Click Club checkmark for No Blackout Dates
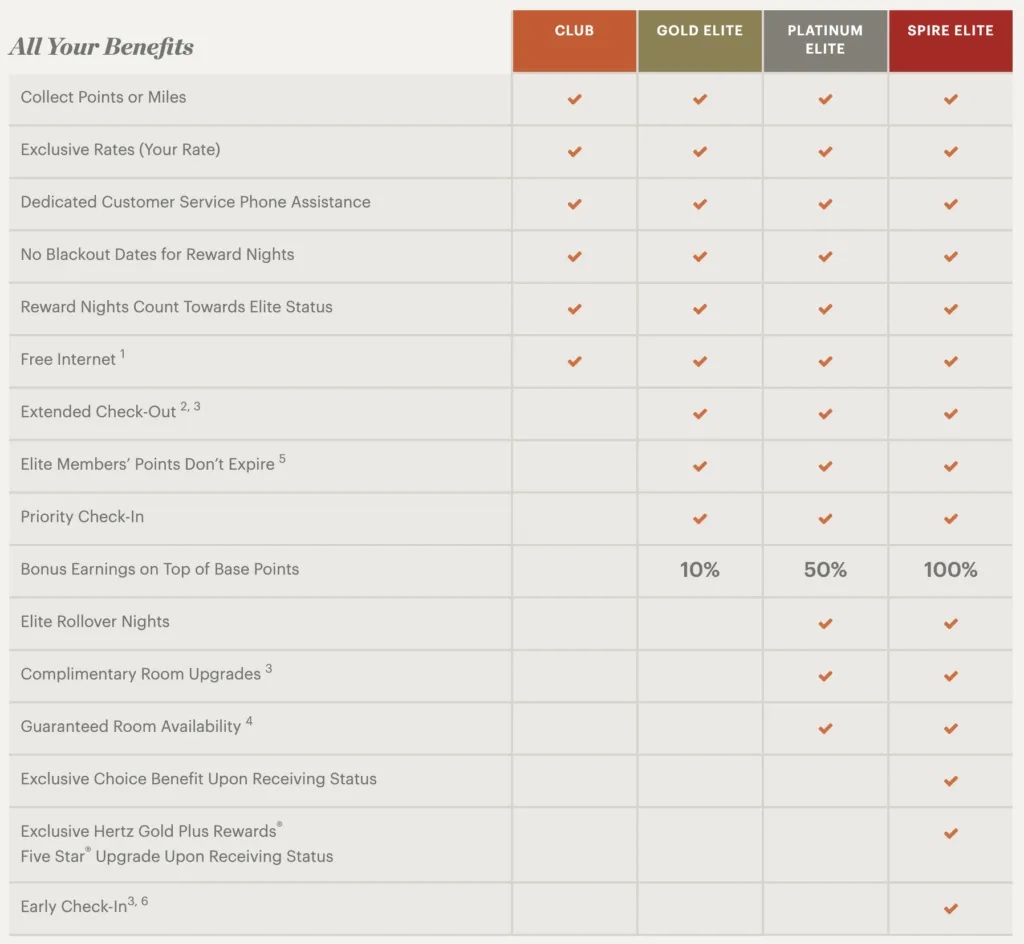The image size is (1024, 944). point(574,256)
